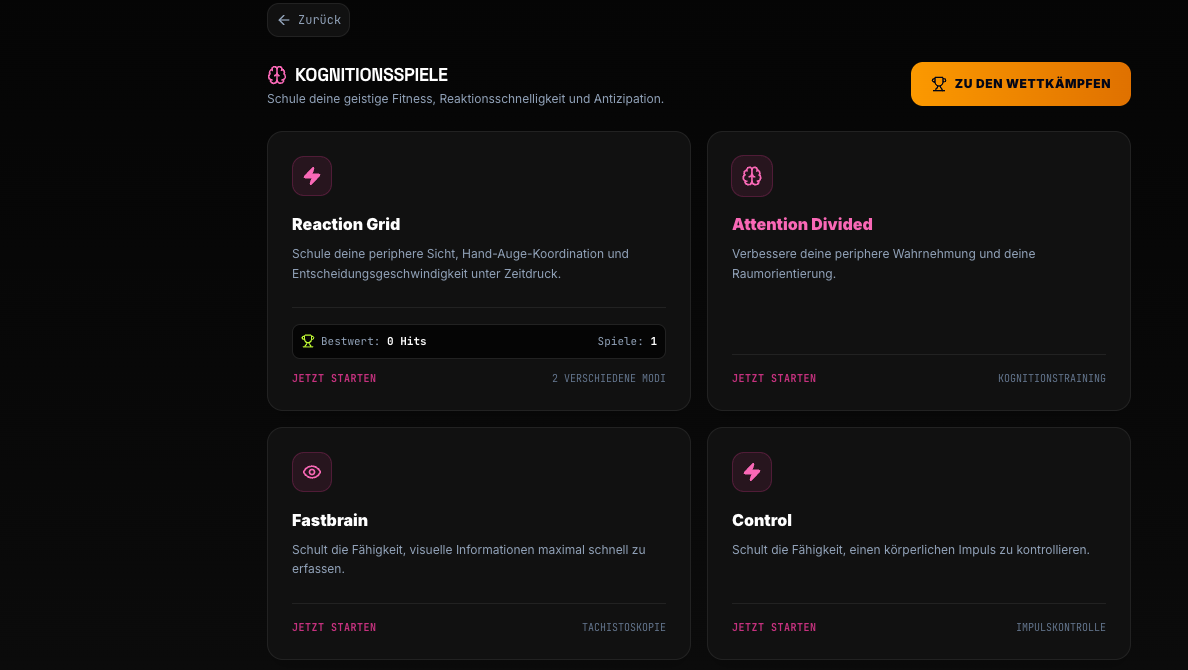The height and width of the screenshot is (670, 1188).
Task: Click the Bestwert 0 Hits stats bar
Action: point(479,342)
